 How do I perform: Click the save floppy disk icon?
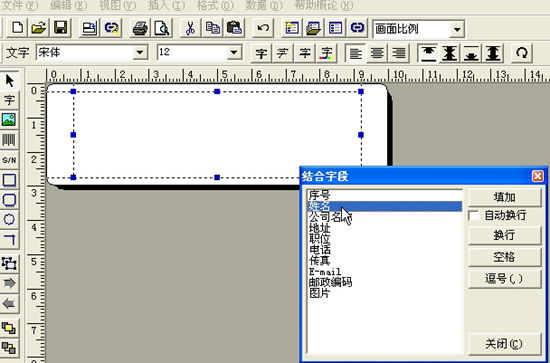point(61,28)
